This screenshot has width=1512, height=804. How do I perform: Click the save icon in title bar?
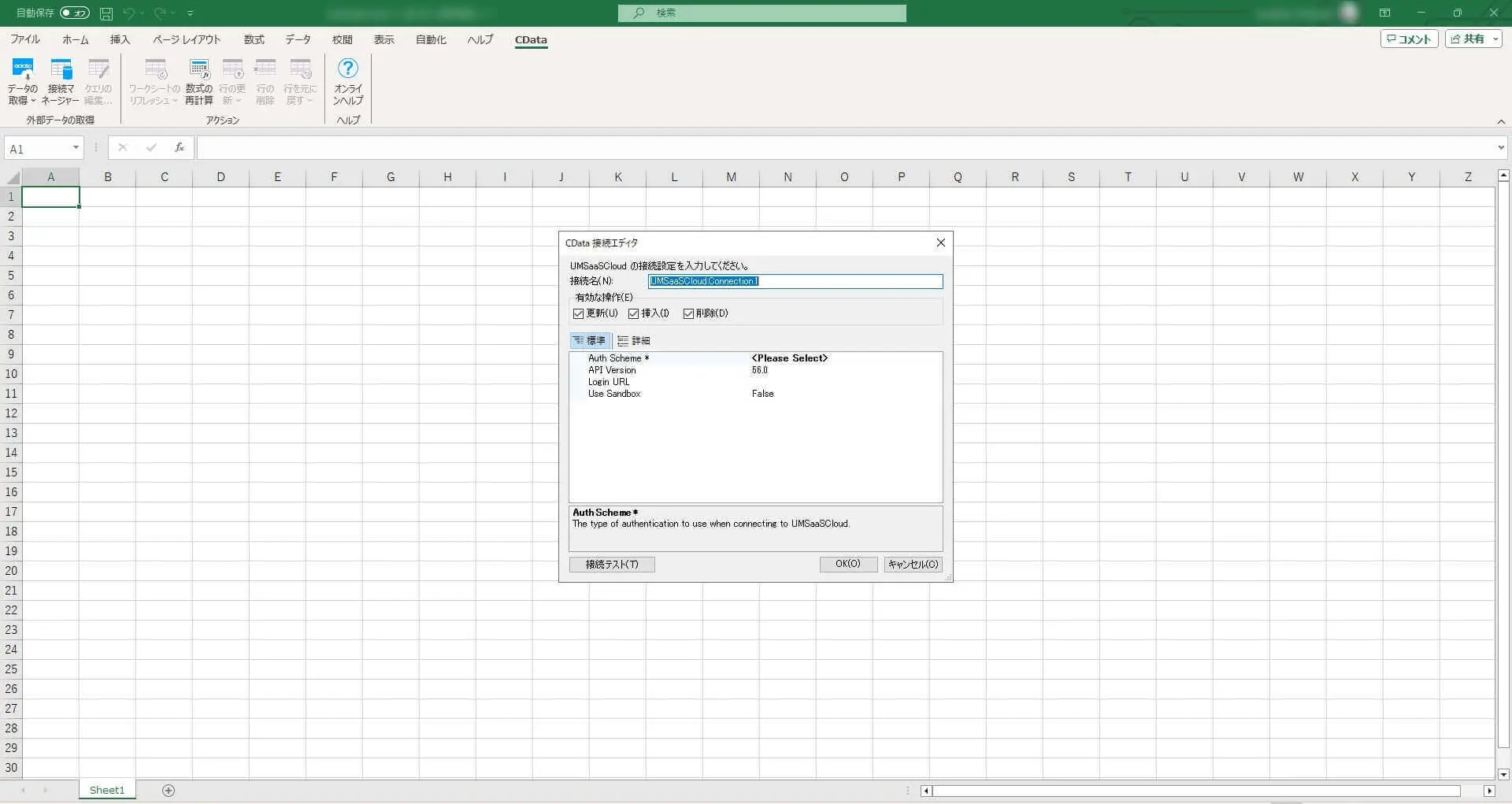(106, 13)
